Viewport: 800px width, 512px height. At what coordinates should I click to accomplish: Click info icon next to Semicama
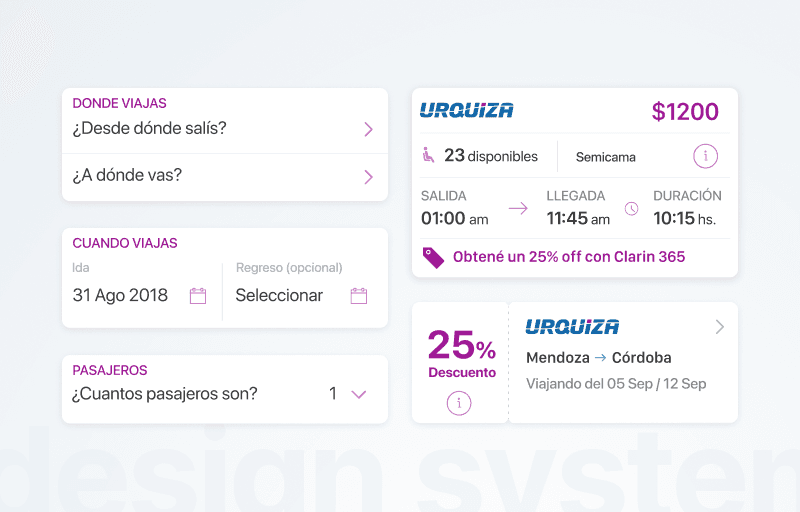pyautogui.click(x=706, y=156)
